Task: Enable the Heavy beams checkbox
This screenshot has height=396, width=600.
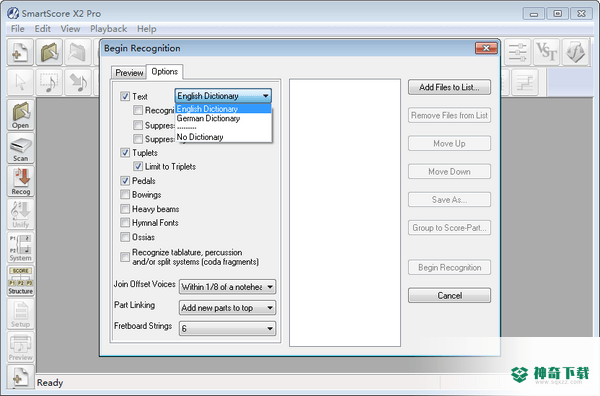Action: click(x=125, y=209)
